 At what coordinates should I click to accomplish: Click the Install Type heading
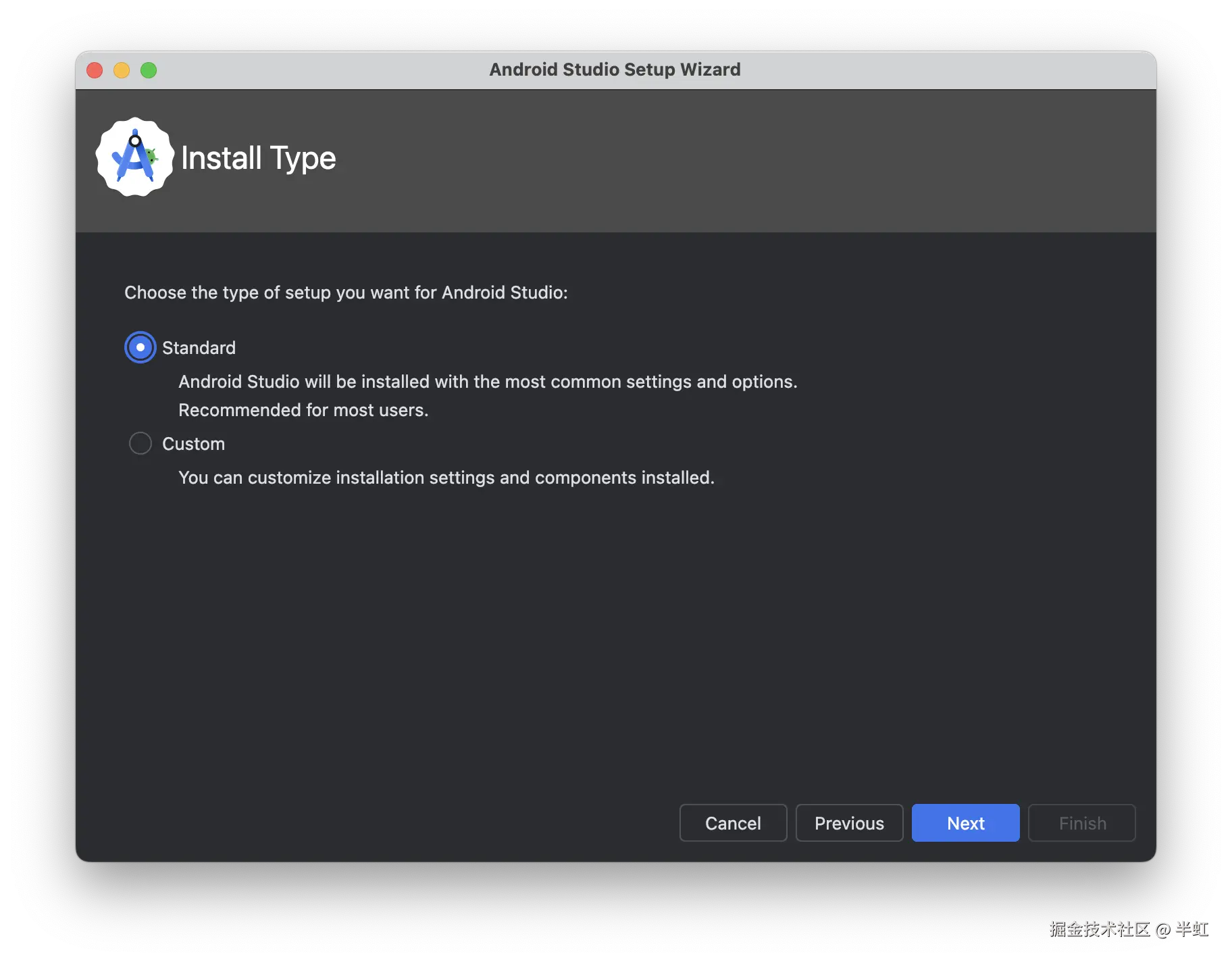tap(258, 159)
